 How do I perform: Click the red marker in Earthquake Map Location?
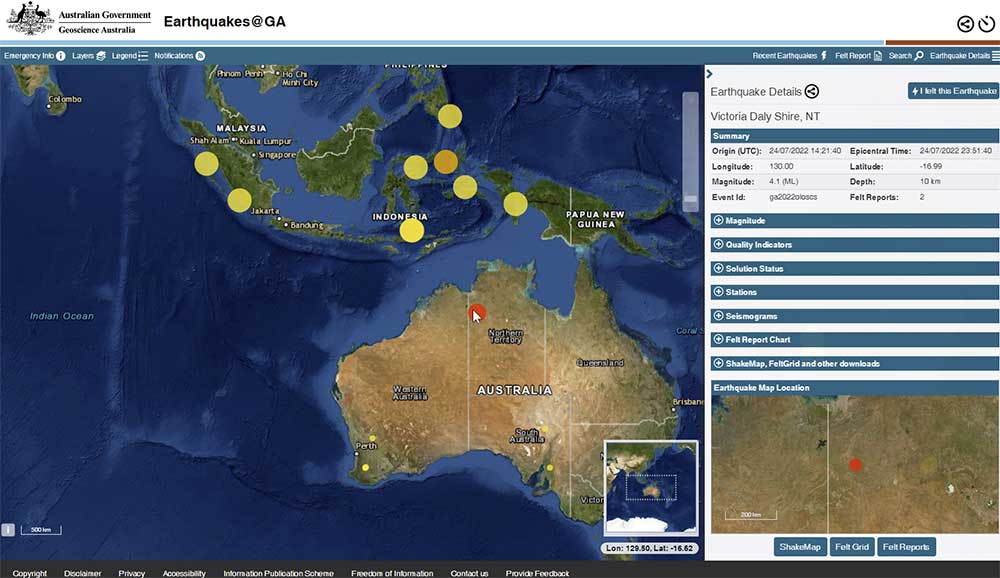click(856, 465)
